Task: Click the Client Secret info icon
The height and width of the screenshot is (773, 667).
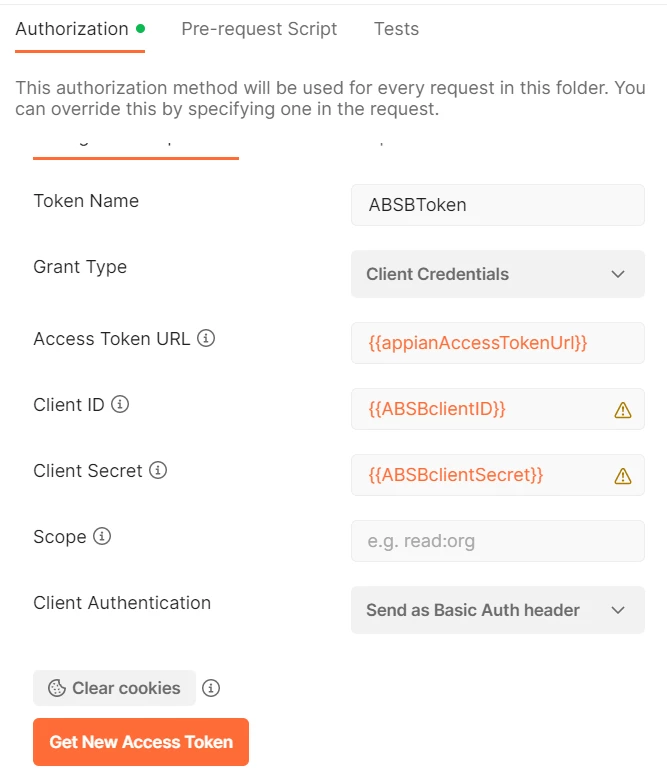Action: tap(158, 470)
